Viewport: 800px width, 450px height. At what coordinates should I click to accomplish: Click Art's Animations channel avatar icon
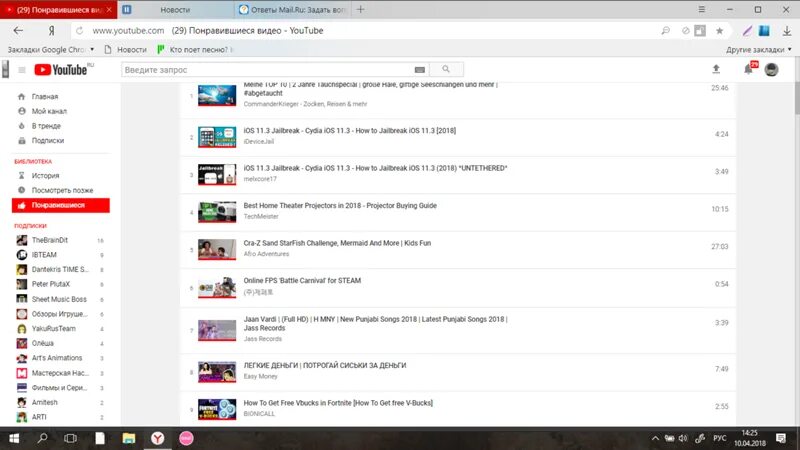(x=21, y=358)
